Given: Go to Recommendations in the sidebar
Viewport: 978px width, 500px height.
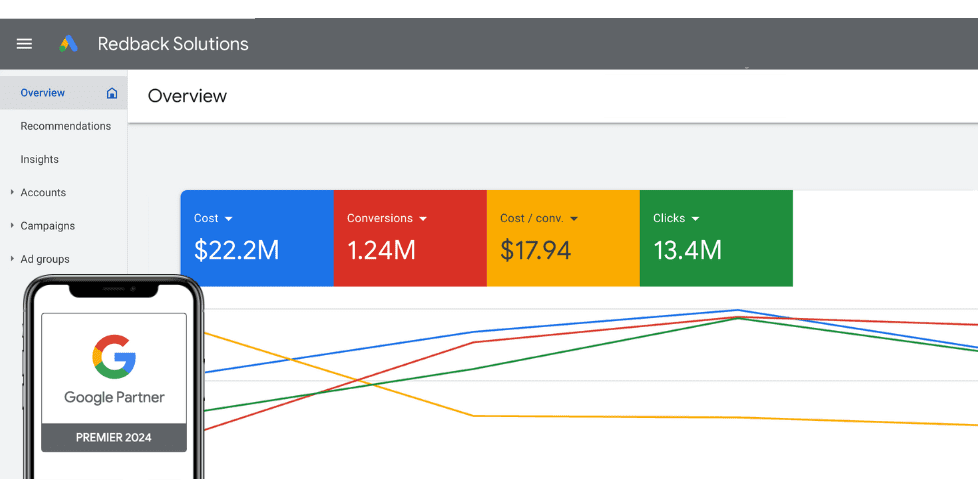Looking at the screenshot, I should [x=66, y=126].
